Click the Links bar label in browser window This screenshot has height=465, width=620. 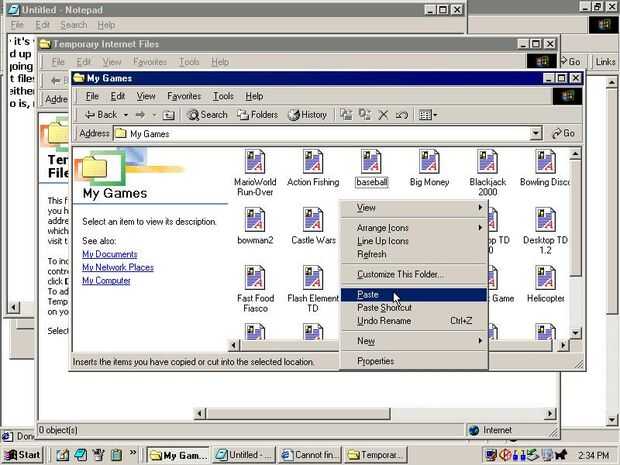tap(605, 62)
